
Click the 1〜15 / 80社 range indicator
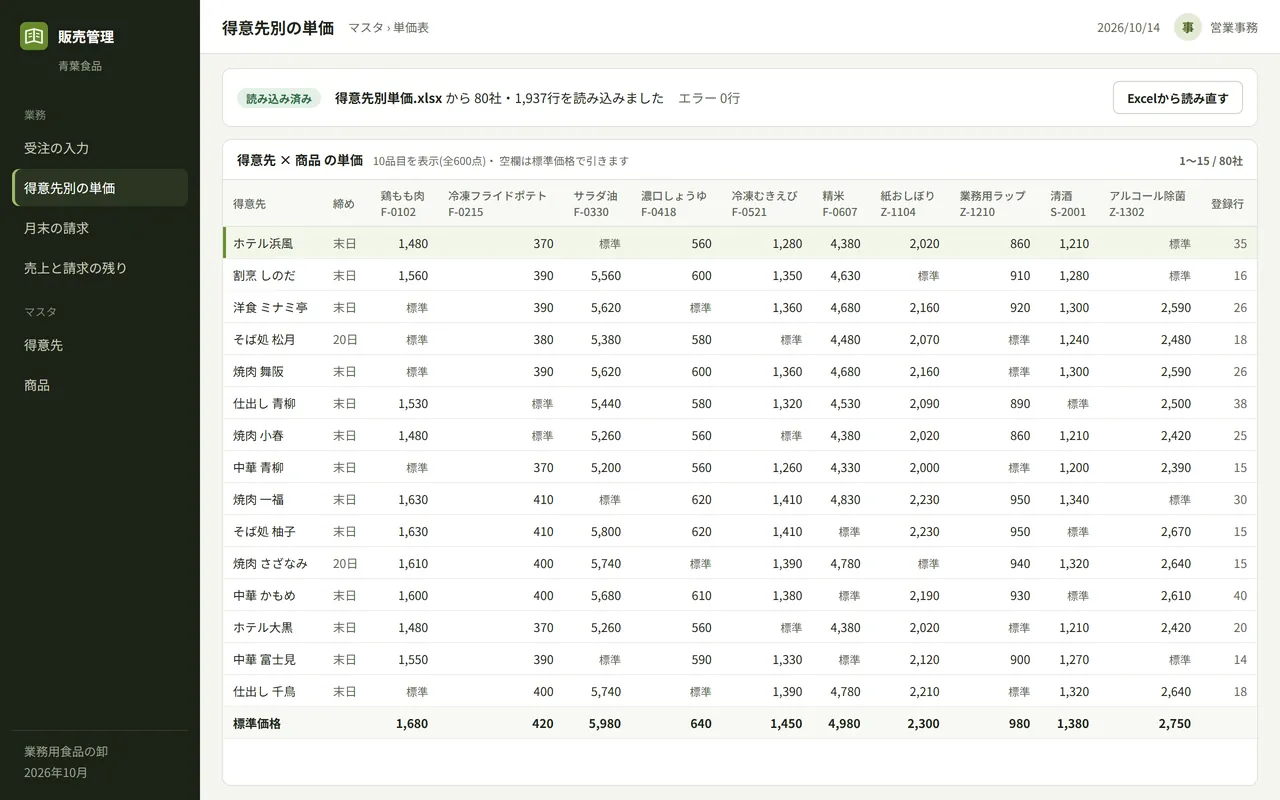click(1211, 160)
